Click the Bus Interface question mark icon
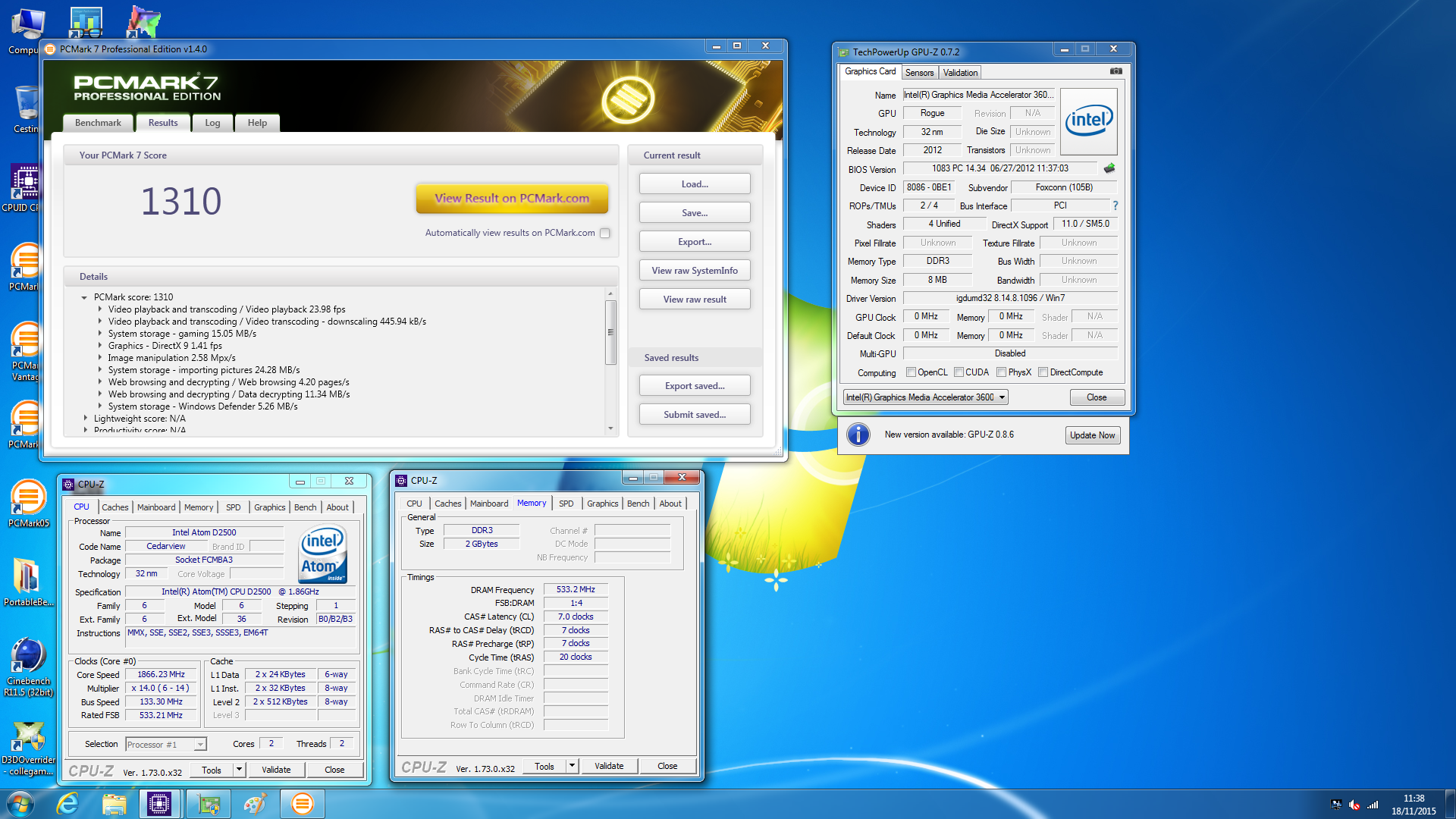The width and height of the screenshot is (1456, 819). click(1116, 206)
